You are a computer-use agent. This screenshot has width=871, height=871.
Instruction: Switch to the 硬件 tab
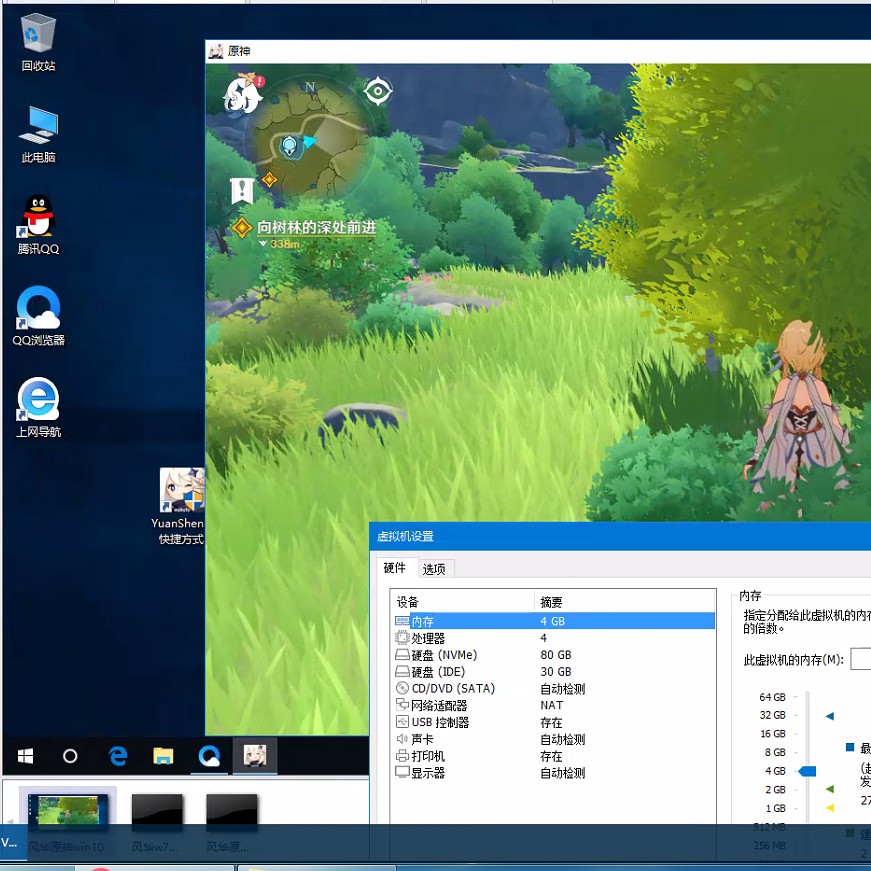395,568
